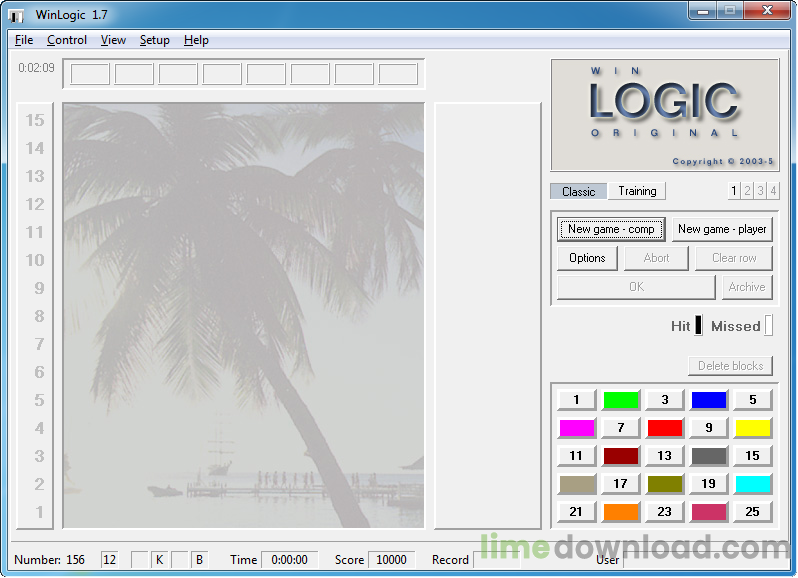Click the Score field 10000
Viewport: 798px width, 578px height.
[x=391, y=560]
